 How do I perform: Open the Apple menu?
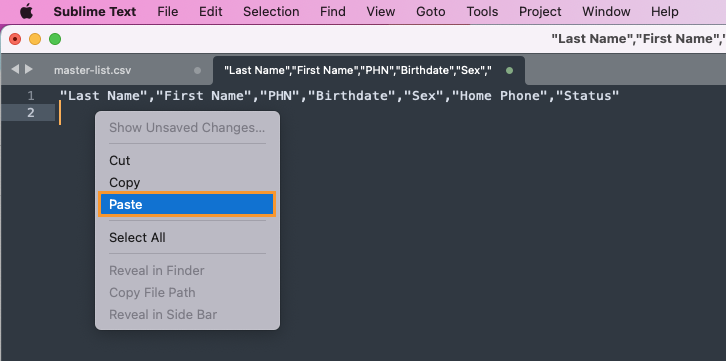point(26,12)
